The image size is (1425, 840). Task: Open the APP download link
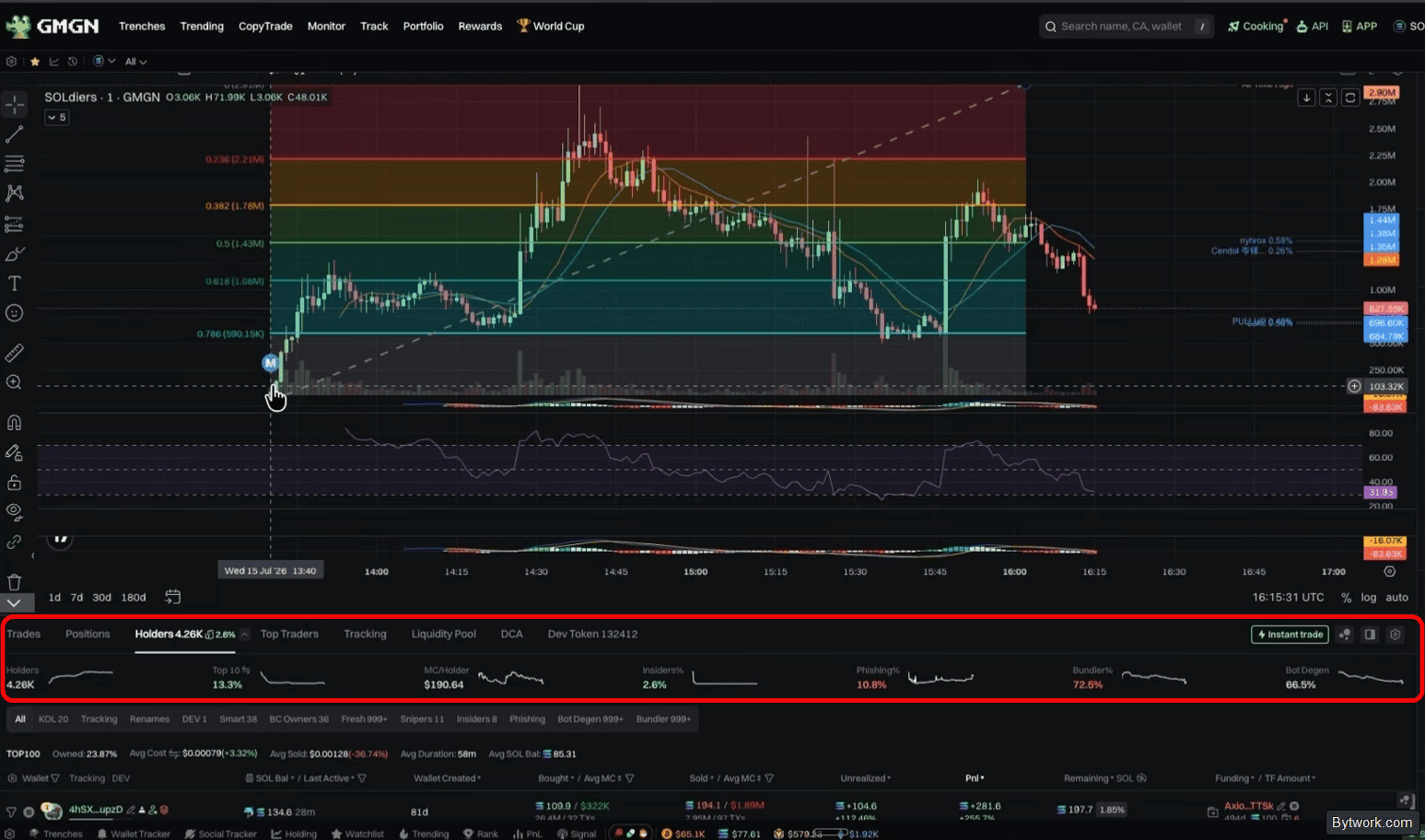click(x=1360, y=26)
